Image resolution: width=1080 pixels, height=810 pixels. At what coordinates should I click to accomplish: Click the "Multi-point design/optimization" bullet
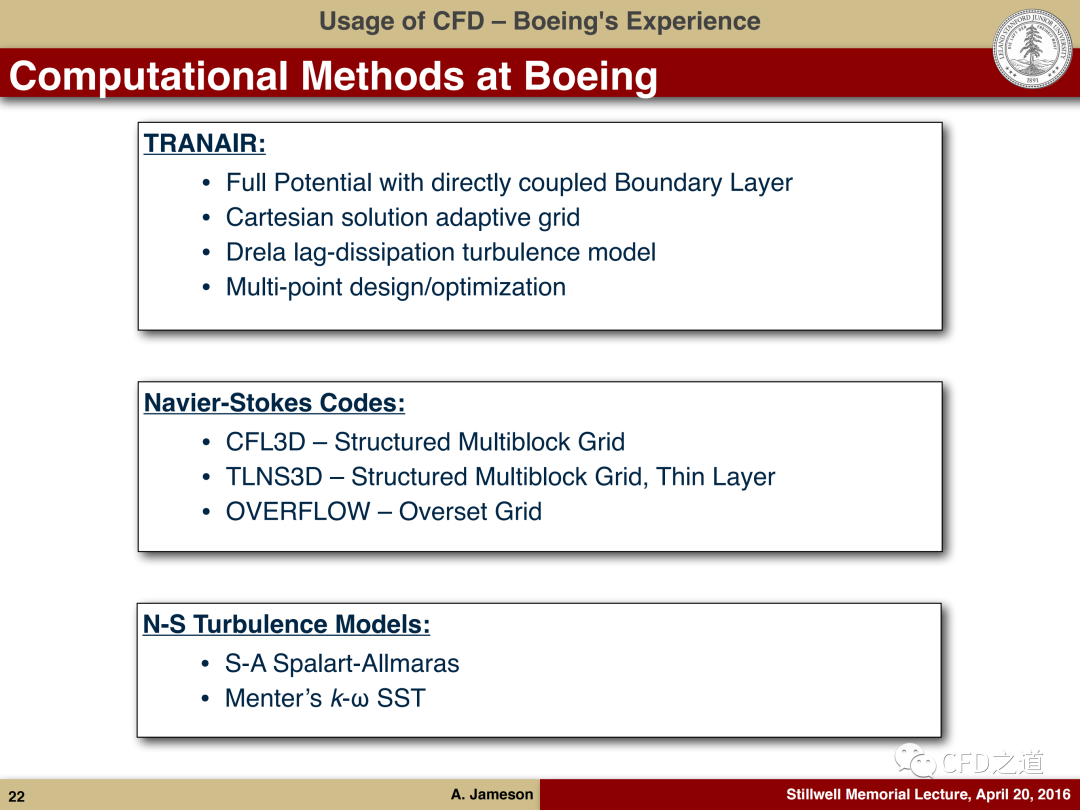point(396,287)
